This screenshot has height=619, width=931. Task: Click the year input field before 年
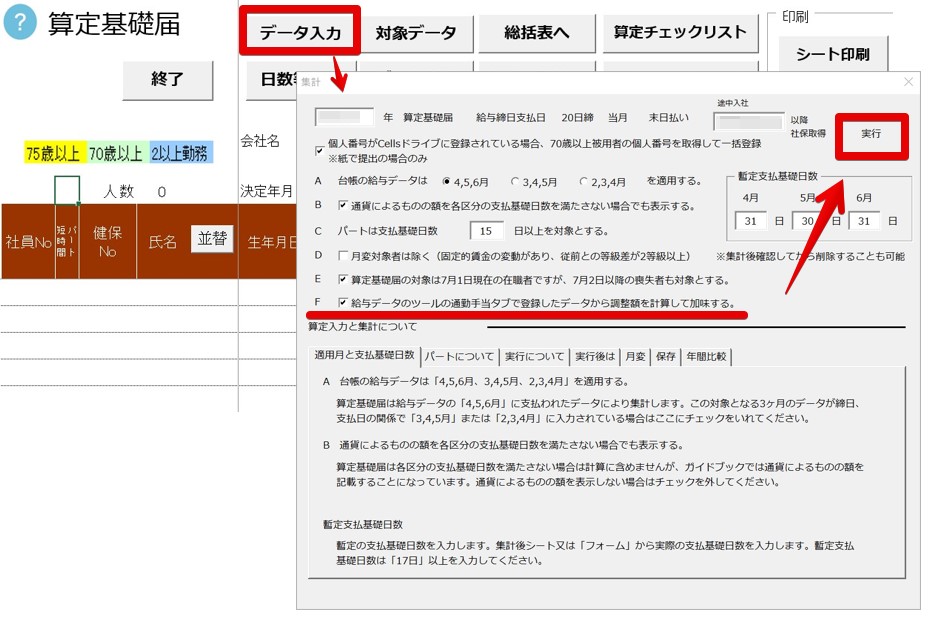click(x=344, y=117)
